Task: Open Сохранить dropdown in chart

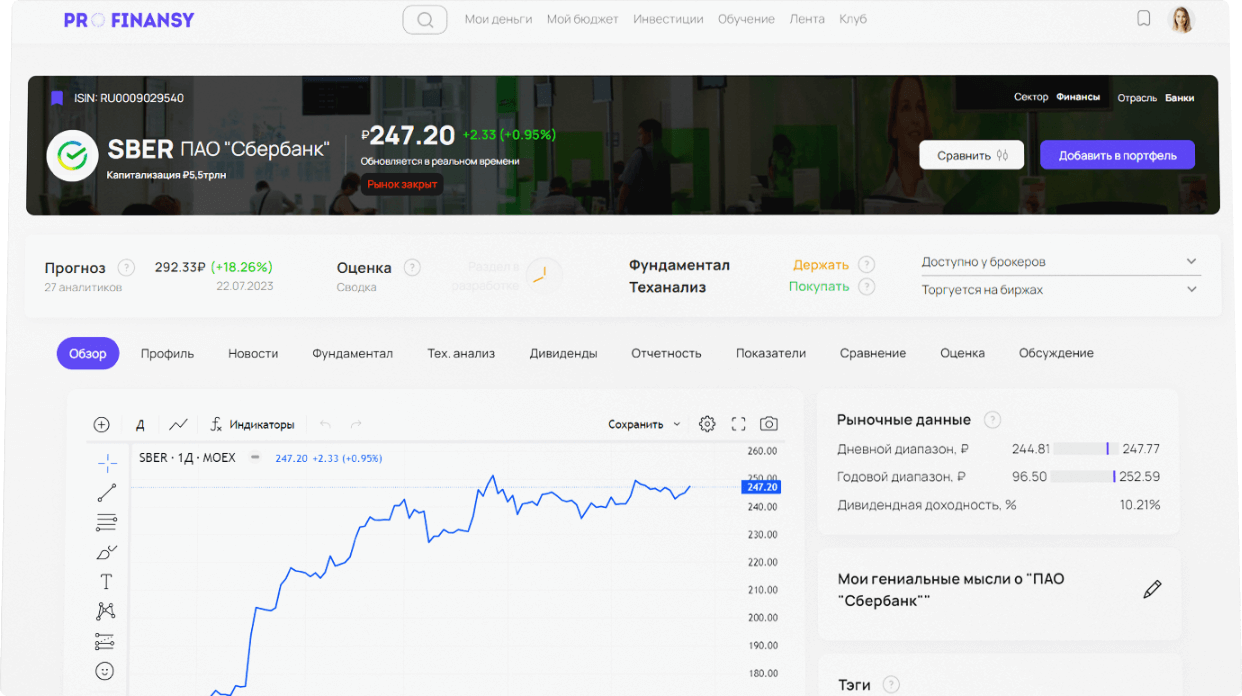Action: [644, 424]
